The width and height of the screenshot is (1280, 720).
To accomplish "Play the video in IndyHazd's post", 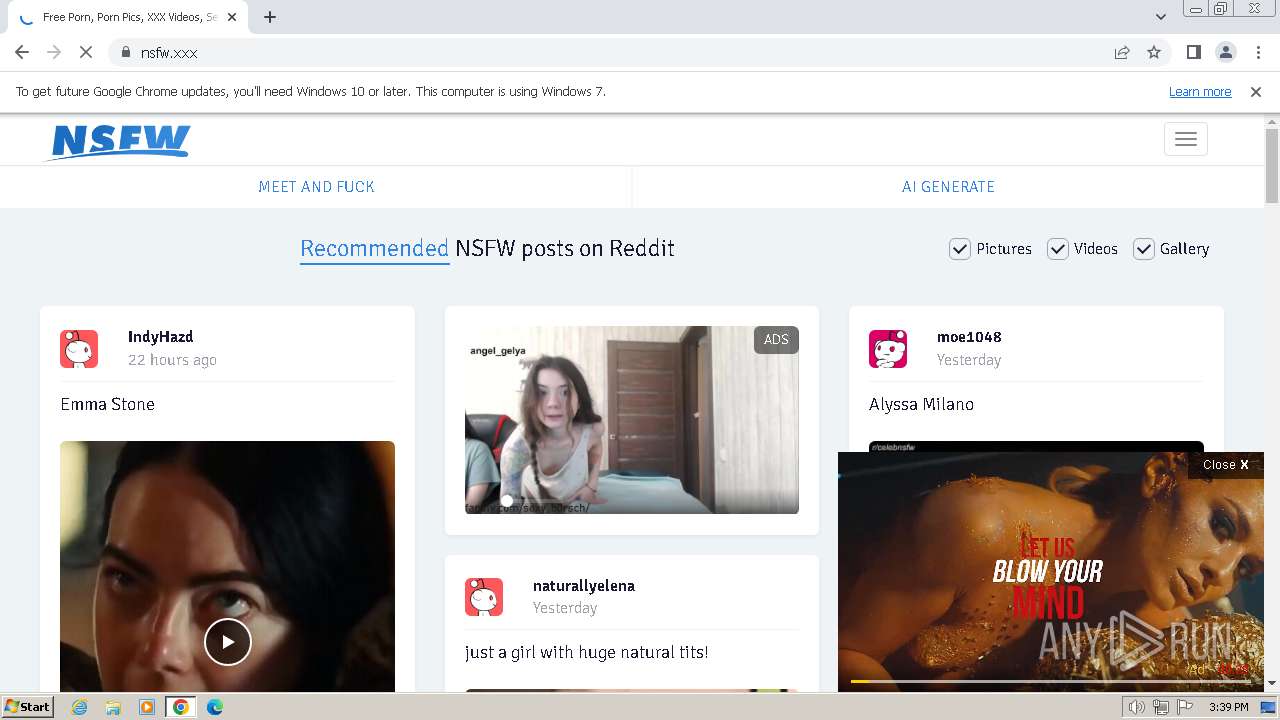I will click(x=228, y=642).
